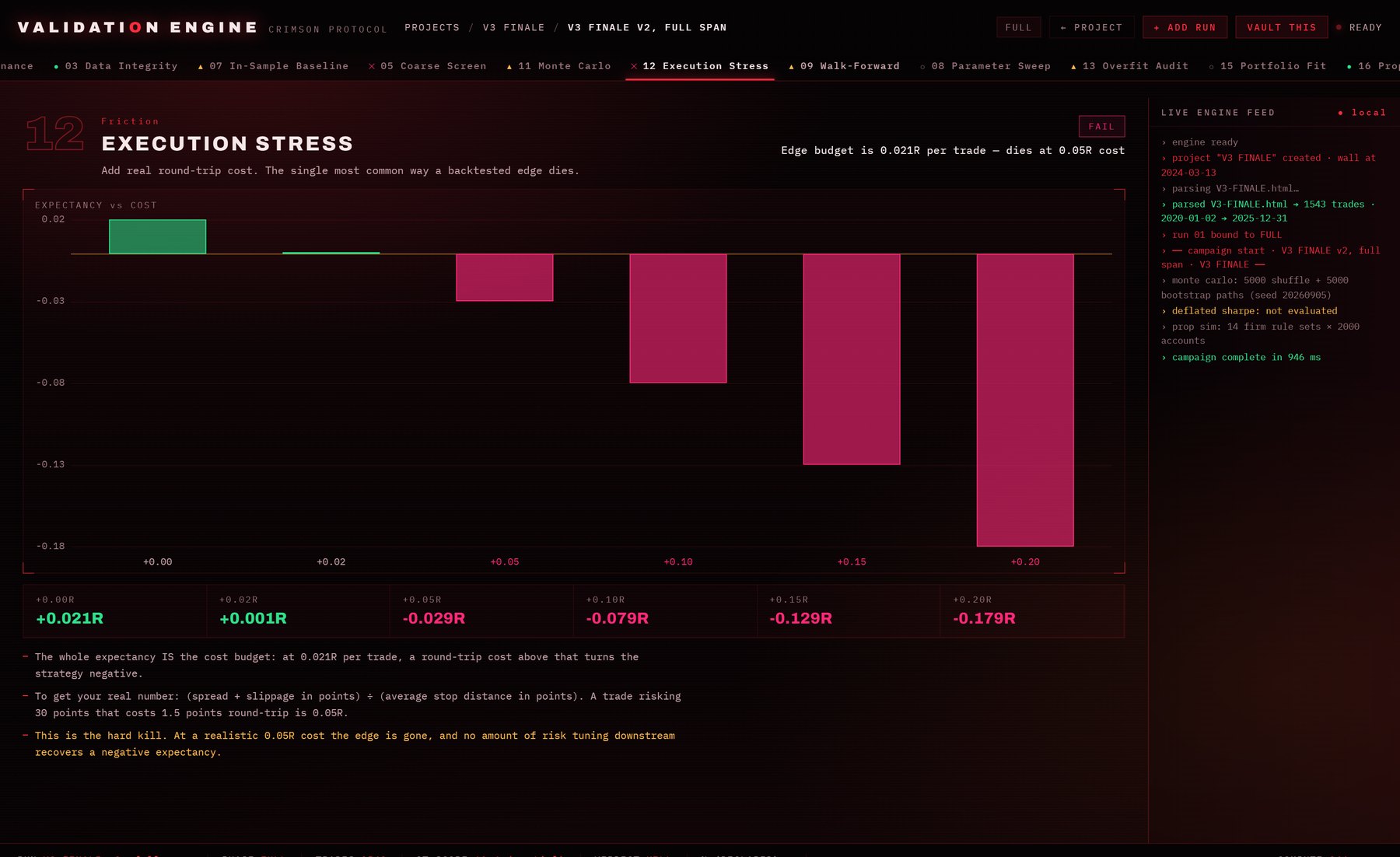Open PROJECTS breadcrumb link
This screenshot has height=857, width=1400.
[432, 27]
